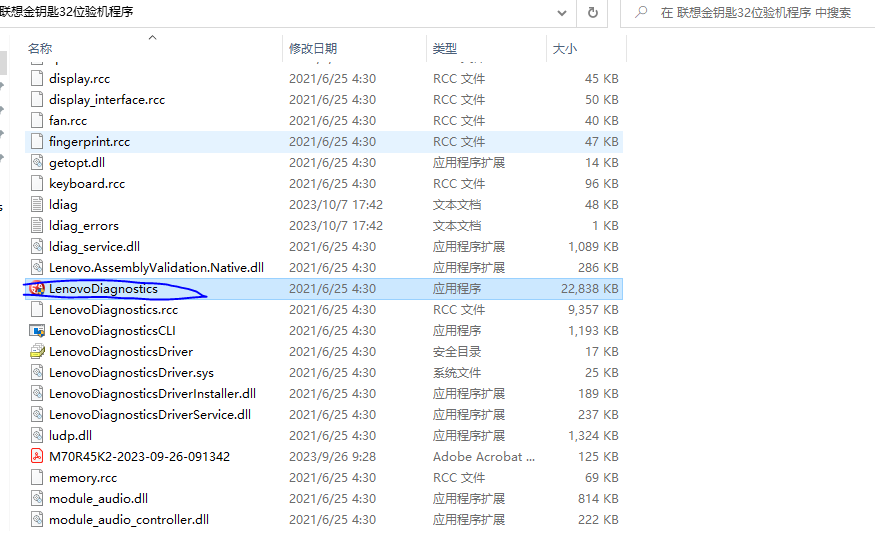875x536 pixels.
Task: Click the ludp.dll file icon
Action: pyautogui.click(x=37, y=436)
